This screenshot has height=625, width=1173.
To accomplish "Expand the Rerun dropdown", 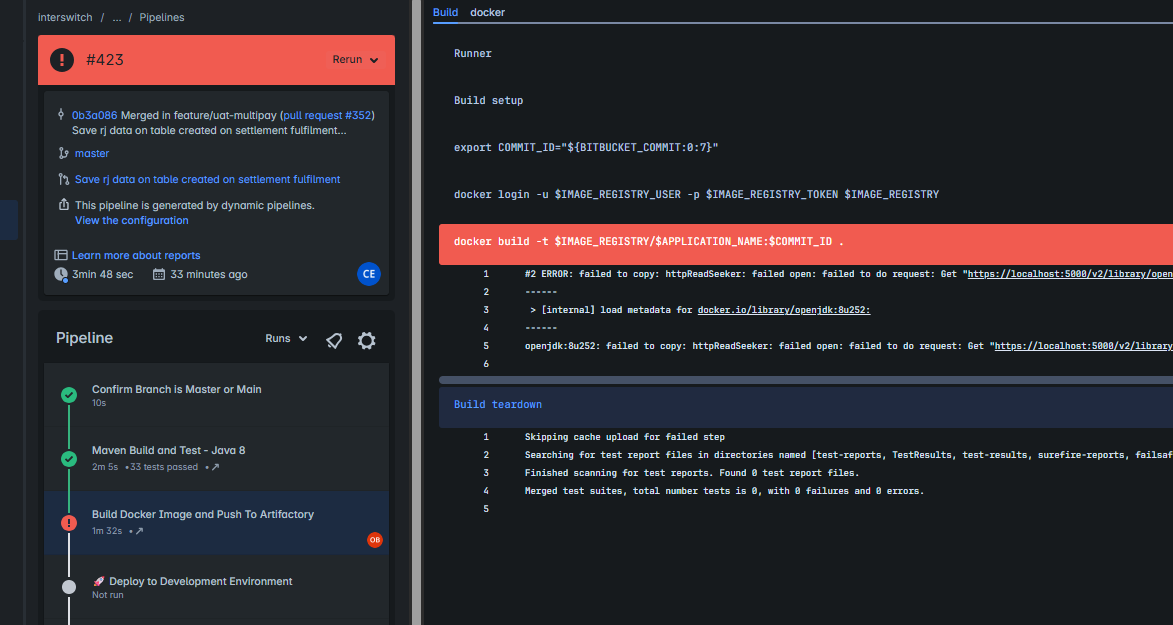I will click(x=355, y=60).
